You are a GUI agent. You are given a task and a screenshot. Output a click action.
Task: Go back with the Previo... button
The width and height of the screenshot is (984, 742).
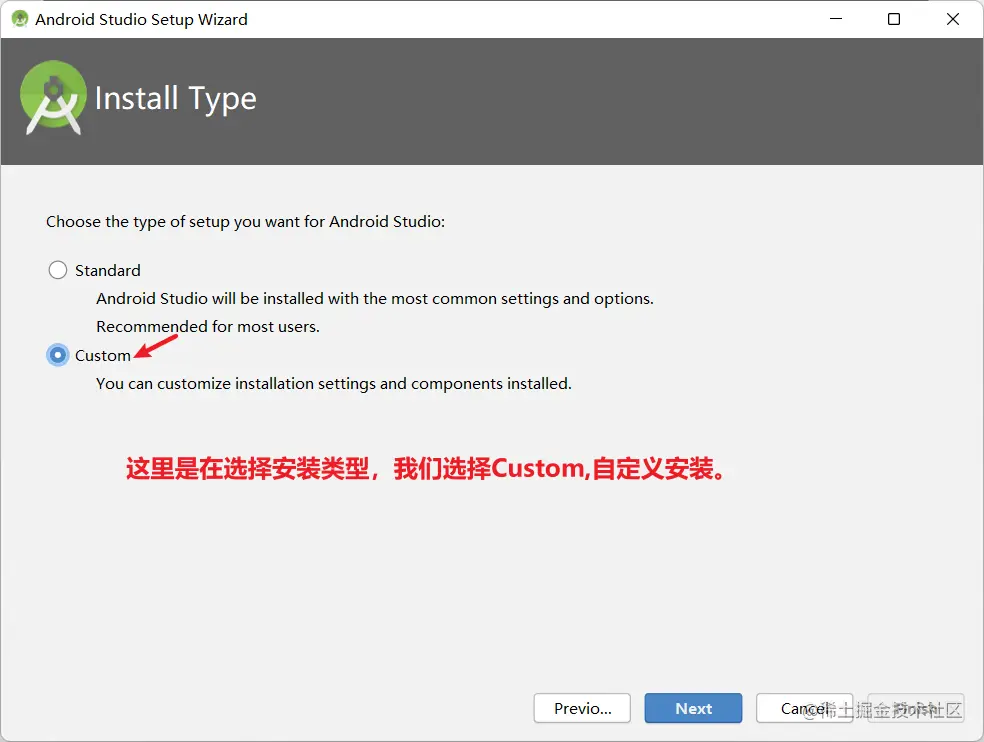582,708
